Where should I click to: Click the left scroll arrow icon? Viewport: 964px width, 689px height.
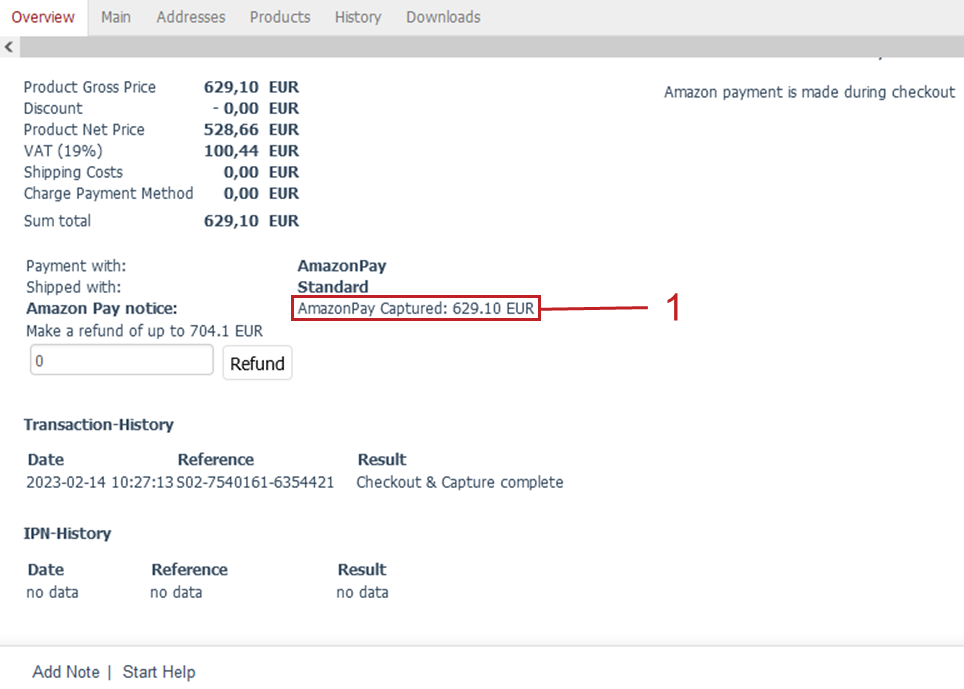tap(9, 47)
